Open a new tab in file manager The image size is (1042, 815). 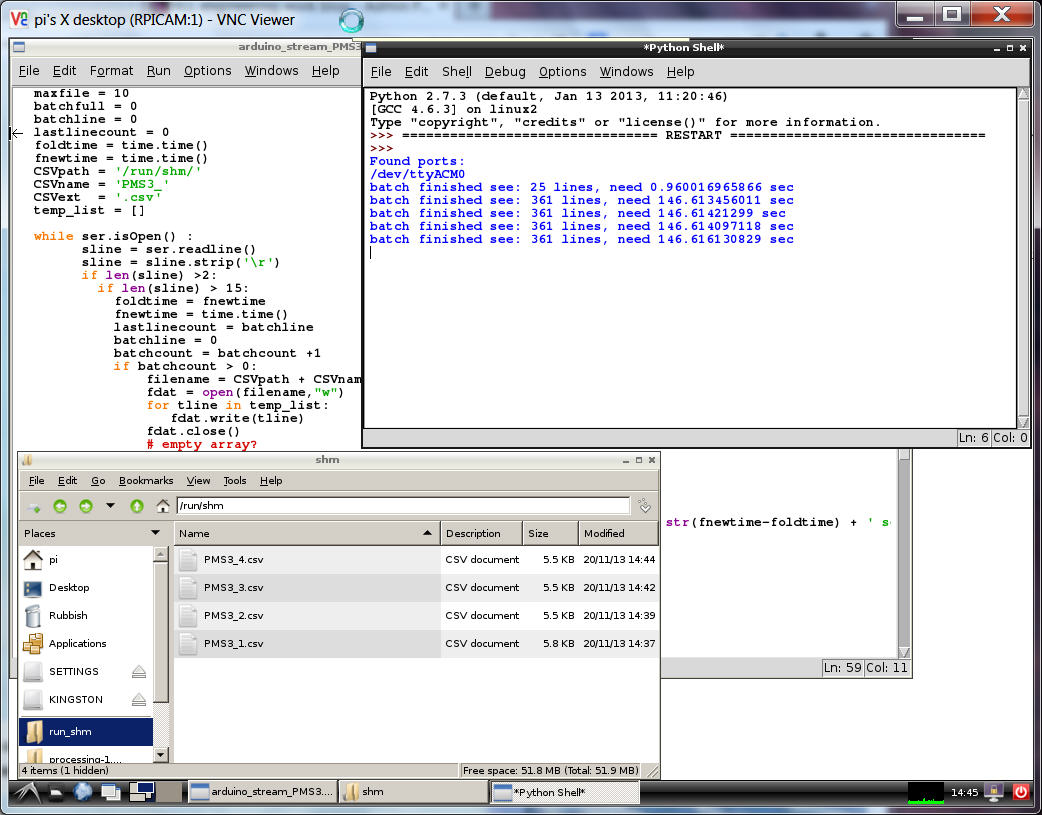coord(35,506)
